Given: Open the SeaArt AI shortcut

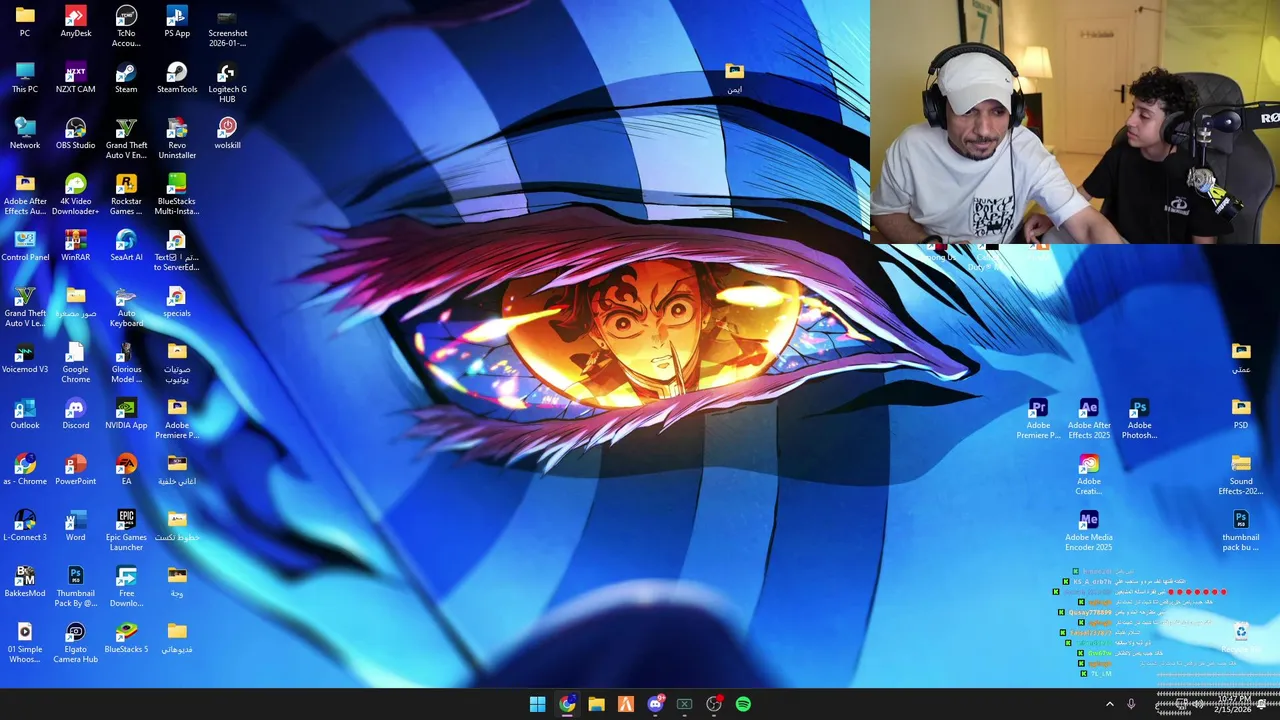Looking at the screenshot, I should click(x=126, y=246).
